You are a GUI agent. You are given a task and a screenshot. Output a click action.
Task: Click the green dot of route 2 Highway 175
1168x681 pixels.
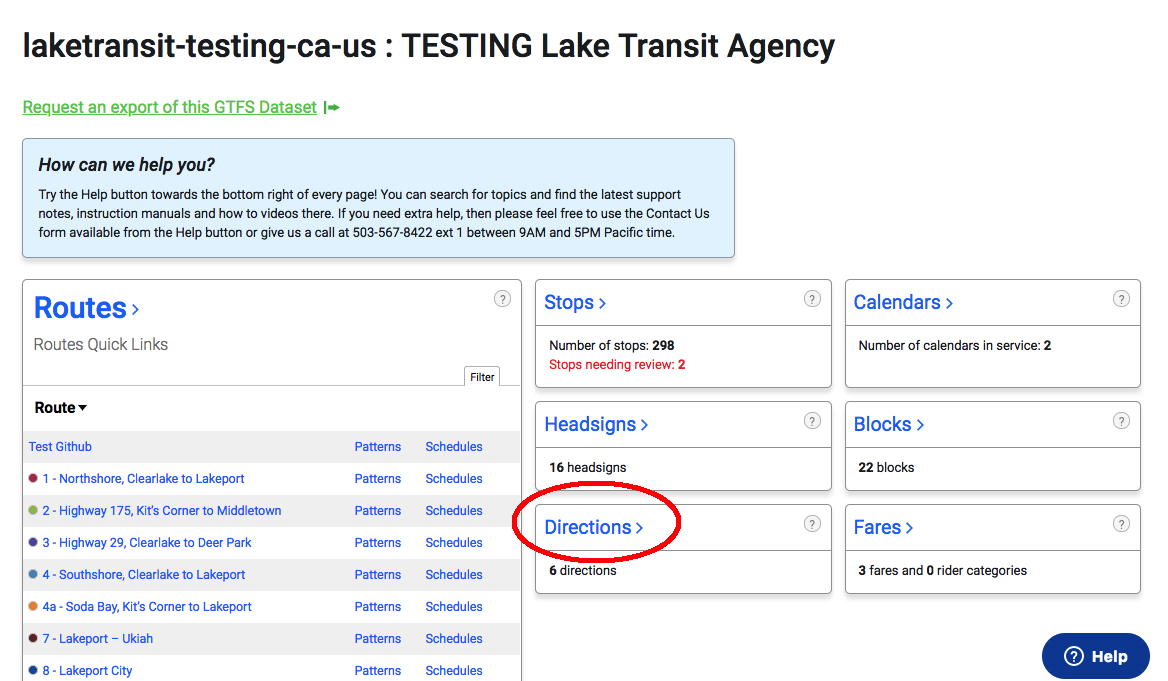coord(33,510)
